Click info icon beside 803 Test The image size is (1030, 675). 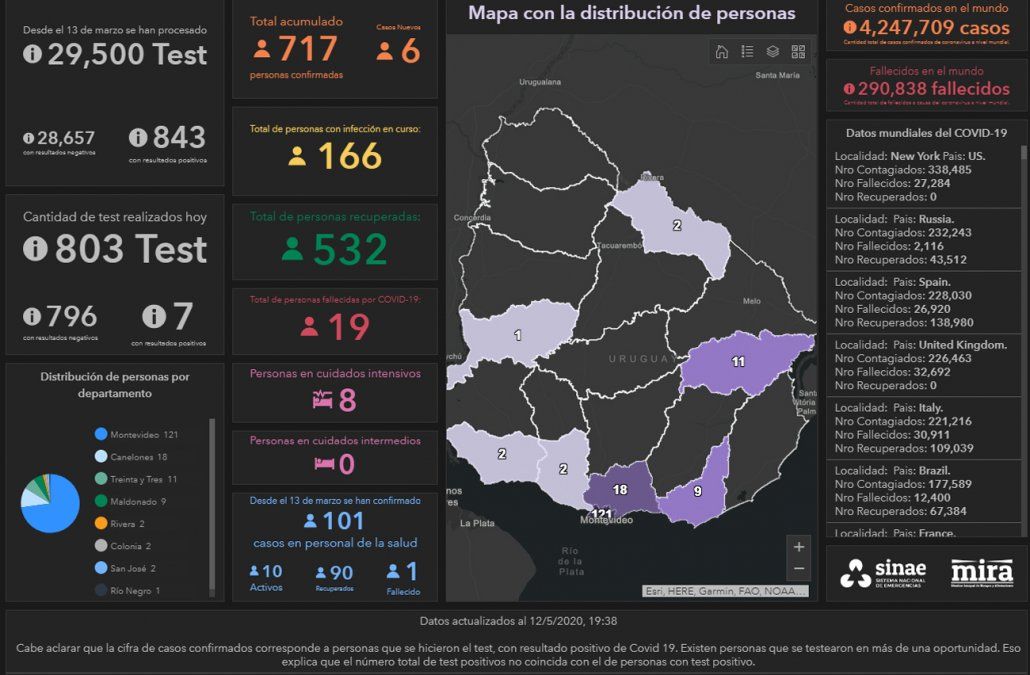click(35, 248)
